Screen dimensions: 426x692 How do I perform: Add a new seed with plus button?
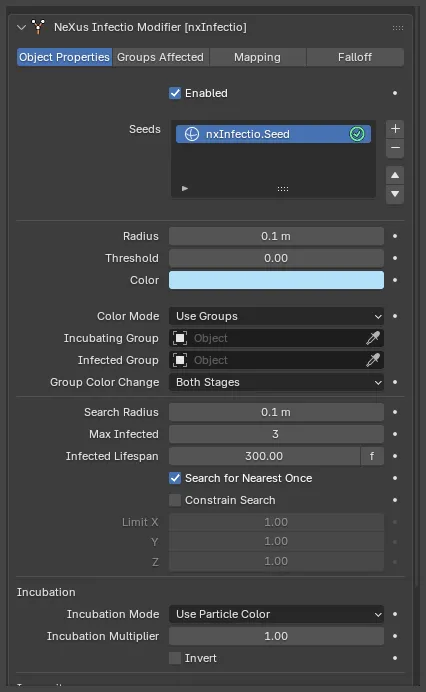pos(395,129)
